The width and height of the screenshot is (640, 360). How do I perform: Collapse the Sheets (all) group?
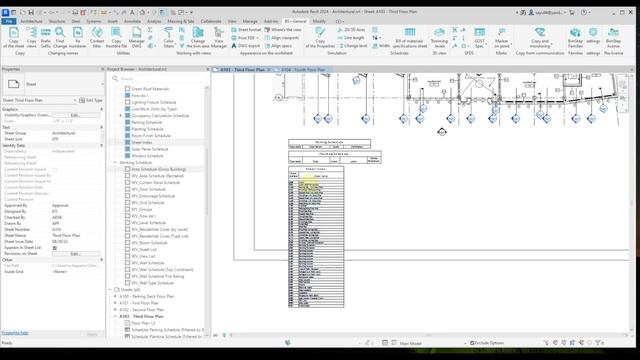pyautogui.click(x=110, y=289)
